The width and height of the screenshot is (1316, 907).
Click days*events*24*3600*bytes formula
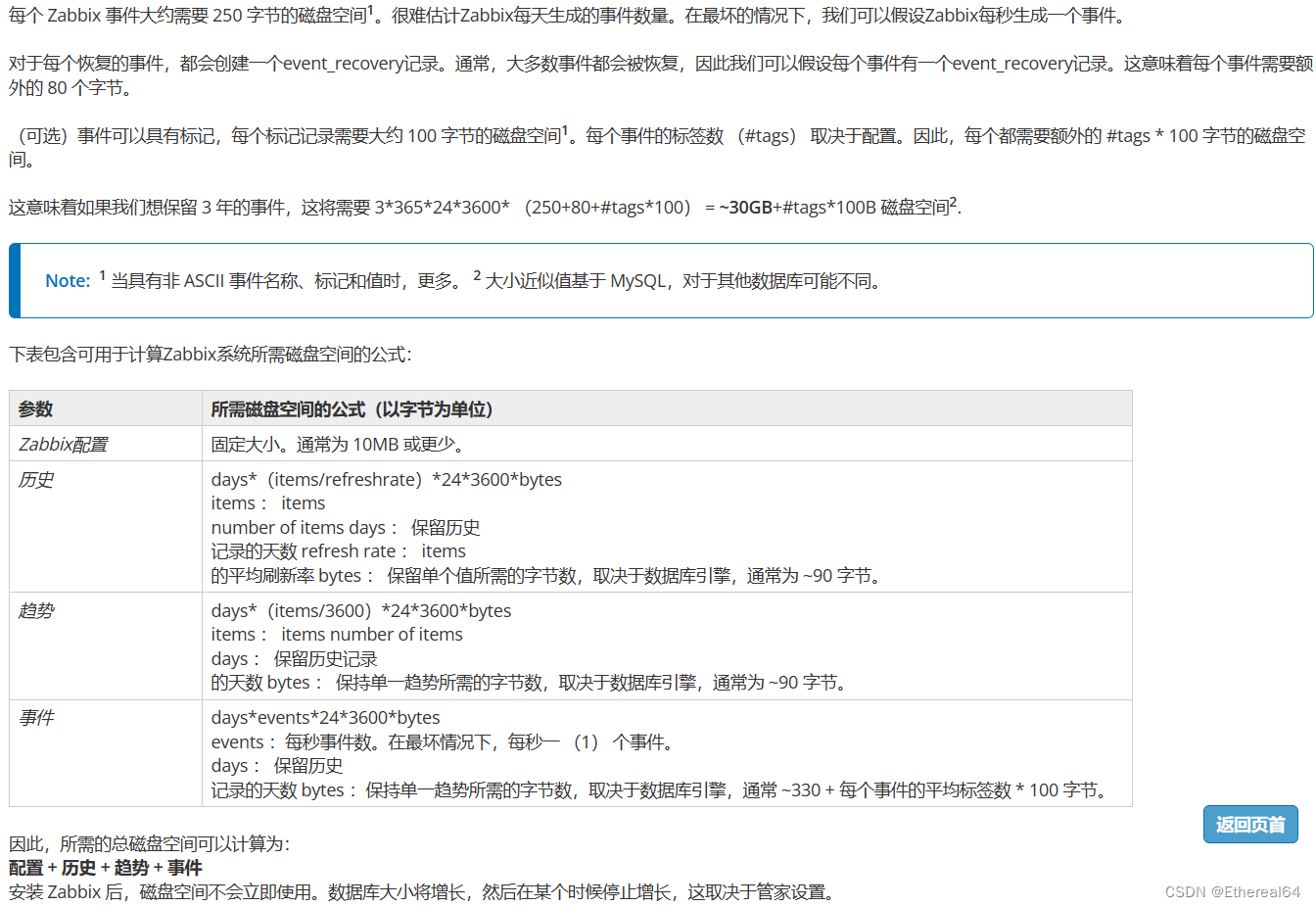pyautogui.click(x=326, y=717)
